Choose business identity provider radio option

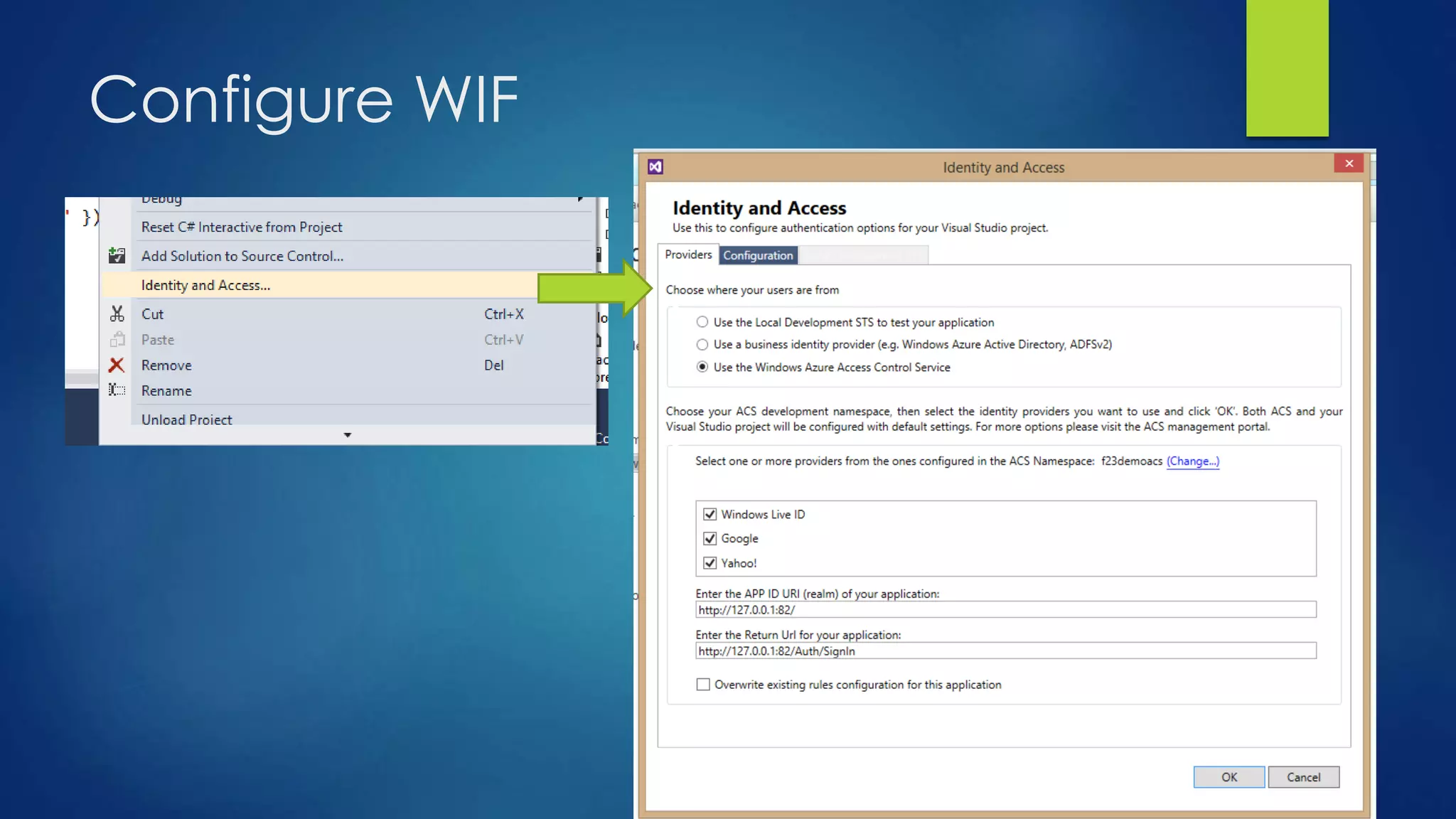coord(702,345)
